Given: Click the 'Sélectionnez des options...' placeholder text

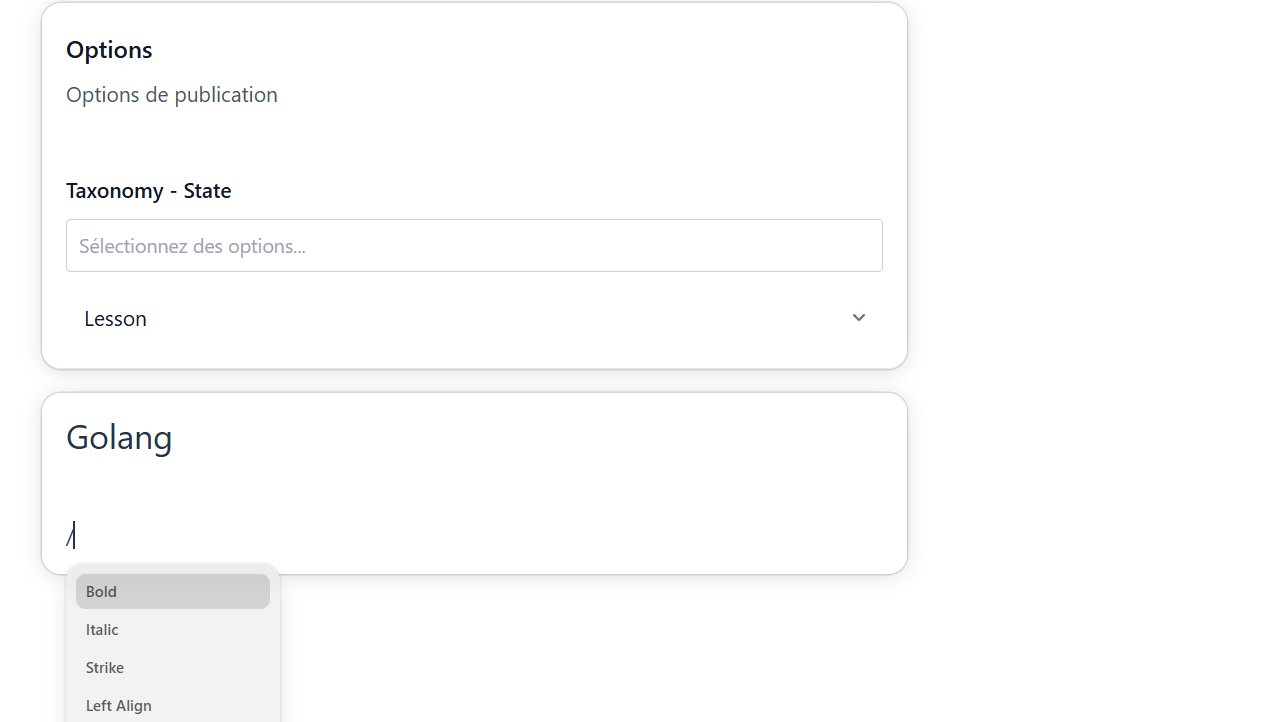Looking at the screenshot, I should tap(192, 246).
